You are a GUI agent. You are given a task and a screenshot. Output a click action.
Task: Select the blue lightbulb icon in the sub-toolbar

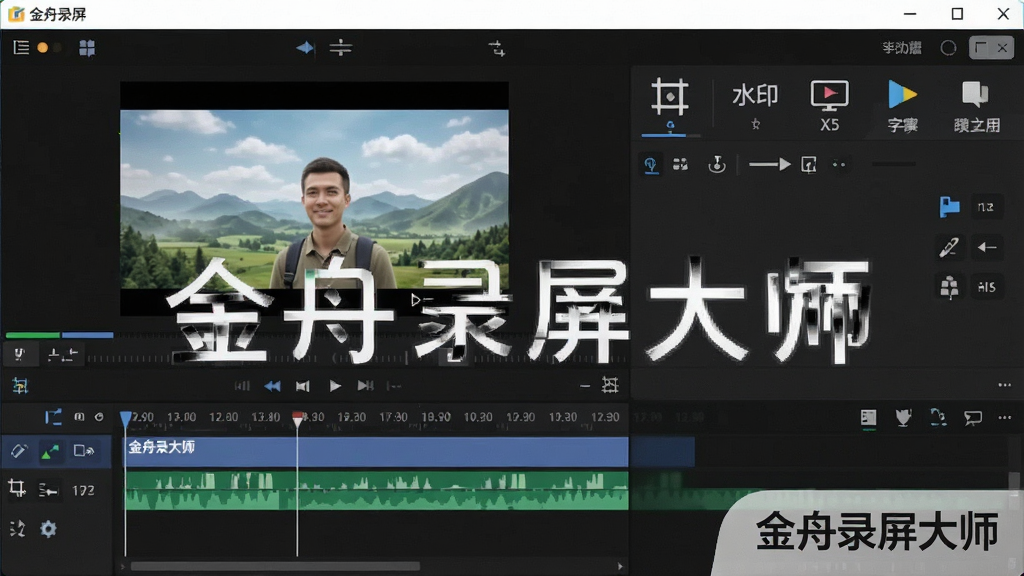(x=650, y=165)
